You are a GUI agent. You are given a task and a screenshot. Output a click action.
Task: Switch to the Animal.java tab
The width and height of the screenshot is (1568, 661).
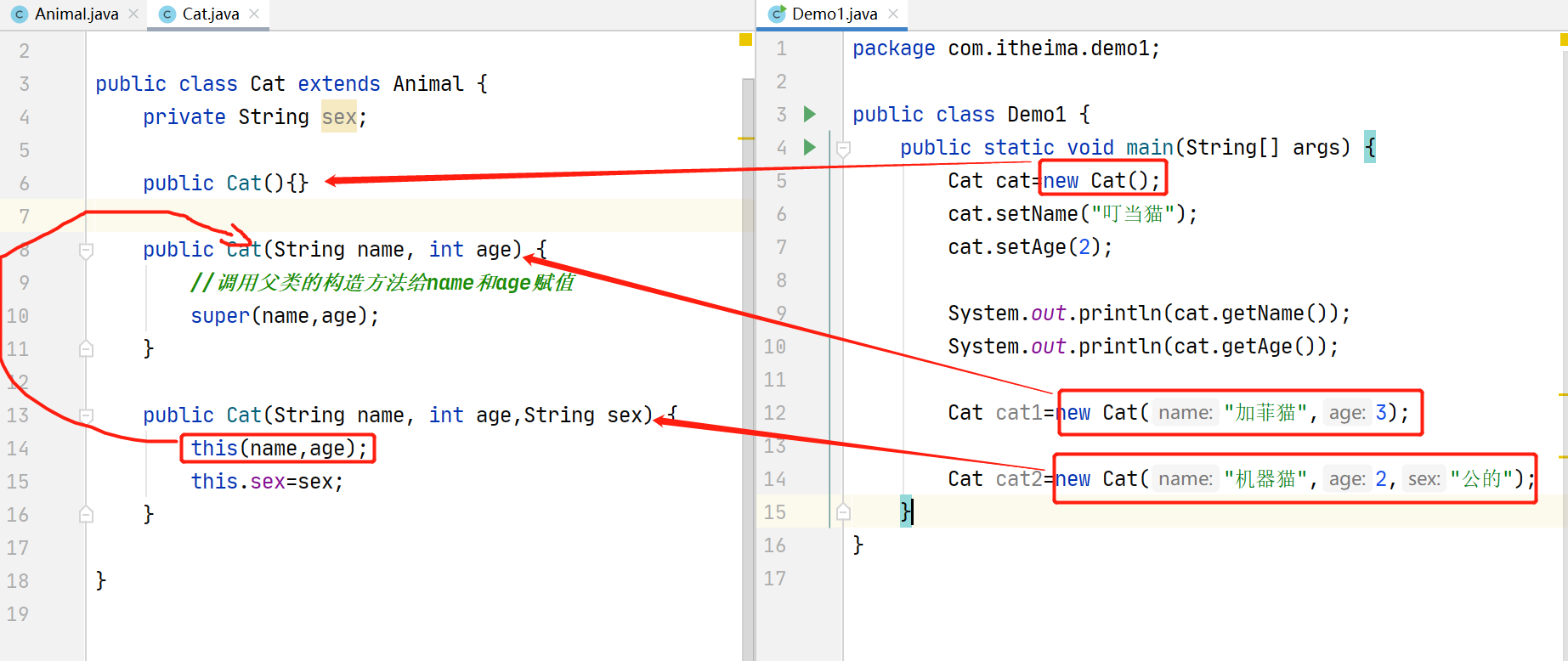click(x=76, y=14)
